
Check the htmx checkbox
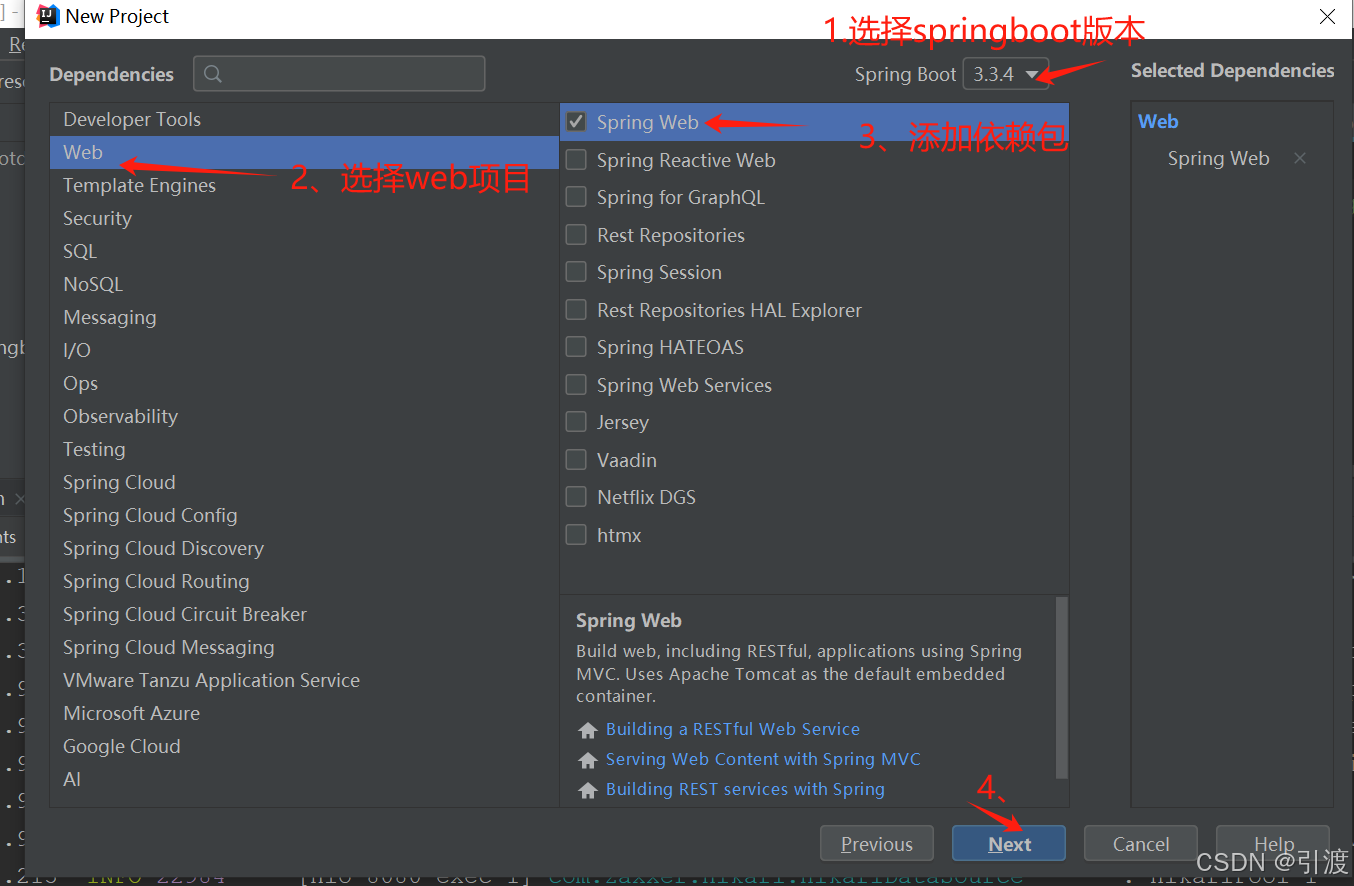576,535
